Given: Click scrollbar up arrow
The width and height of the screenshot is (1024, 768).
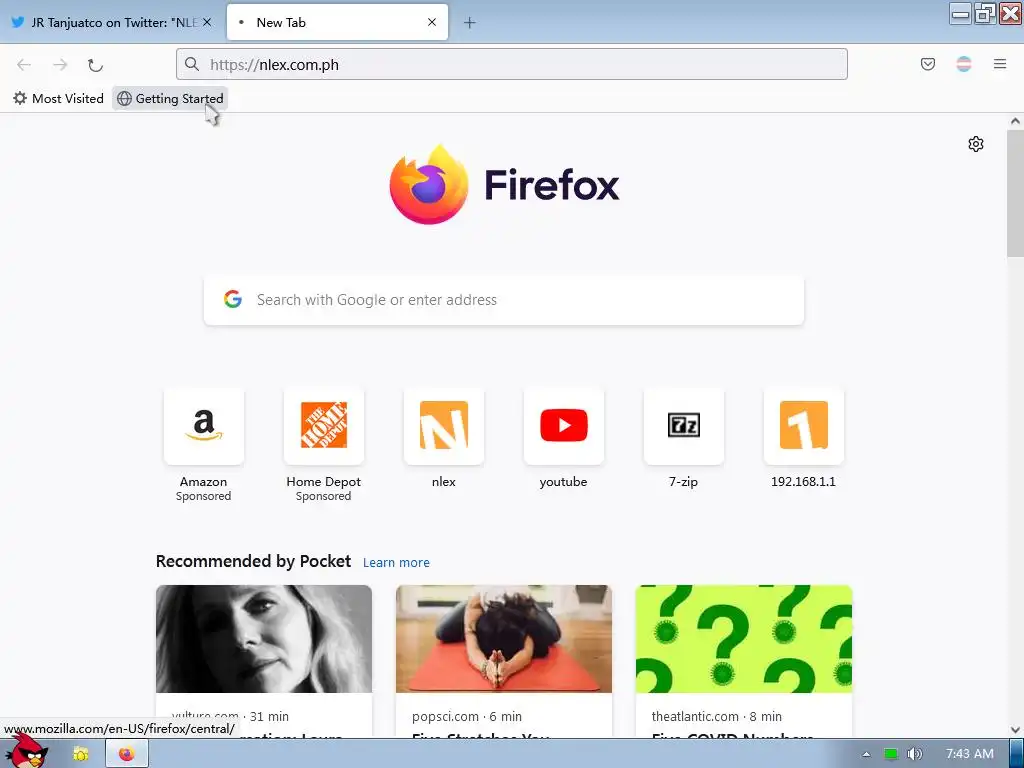Looking at the screenshot, I should pos(1015,121).
